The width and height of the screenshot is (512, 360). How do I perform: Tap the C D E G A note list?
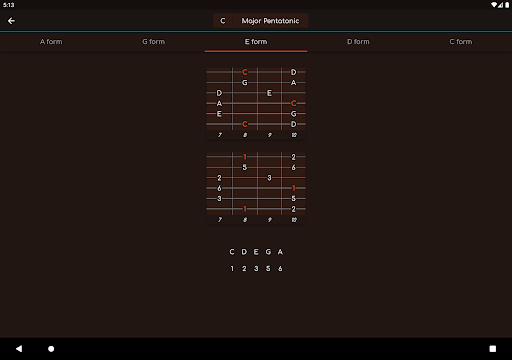pyautogui.click(x=256, y=252)
